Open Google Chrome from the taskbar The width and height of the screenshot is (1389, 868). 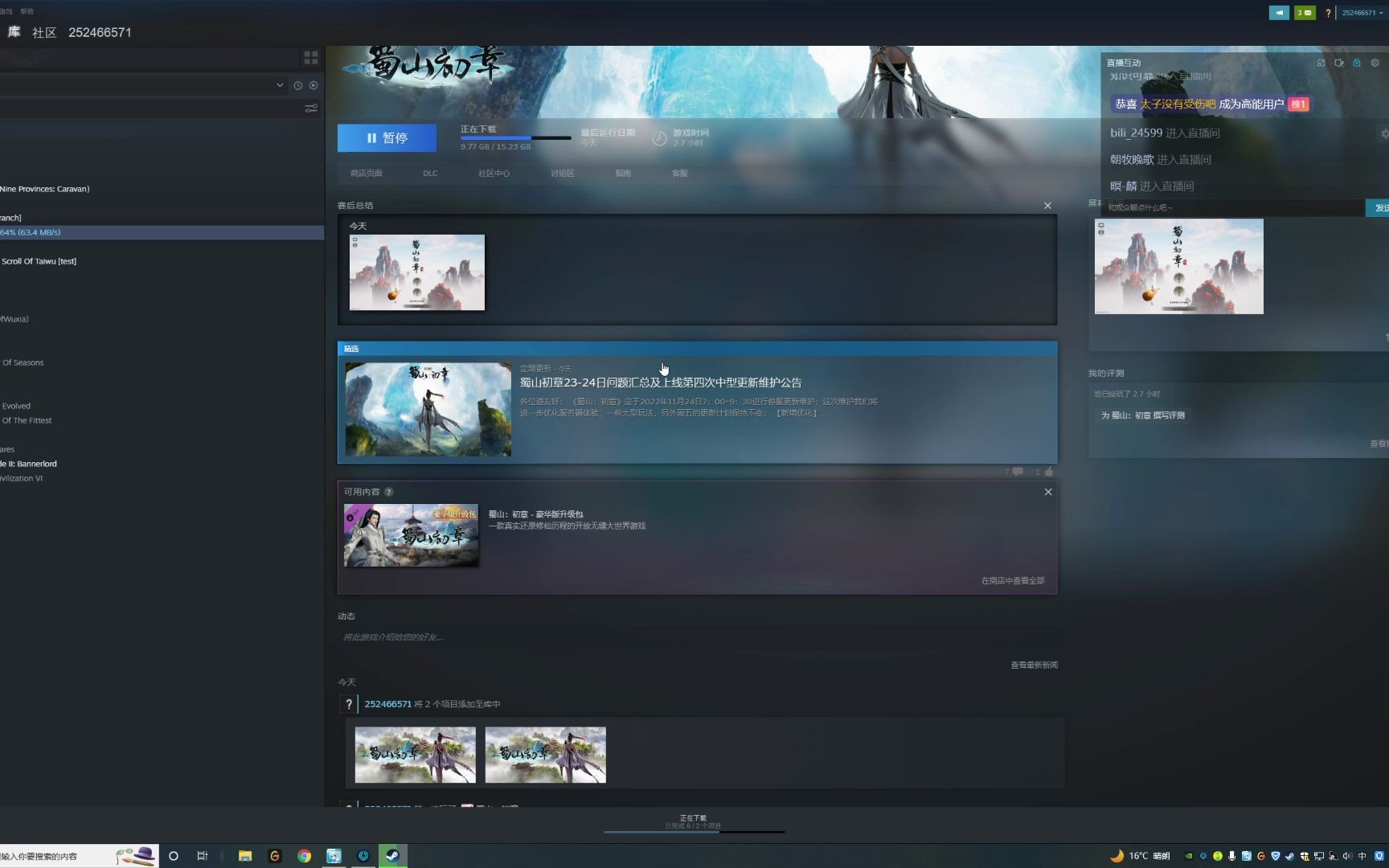[305, 856]
